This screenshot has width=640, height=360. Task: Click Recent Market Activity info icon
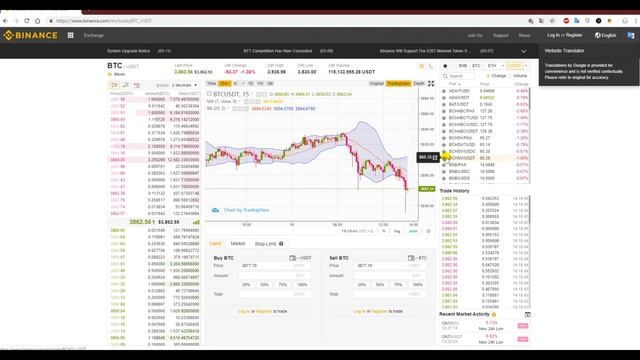[x=494, y=314]
